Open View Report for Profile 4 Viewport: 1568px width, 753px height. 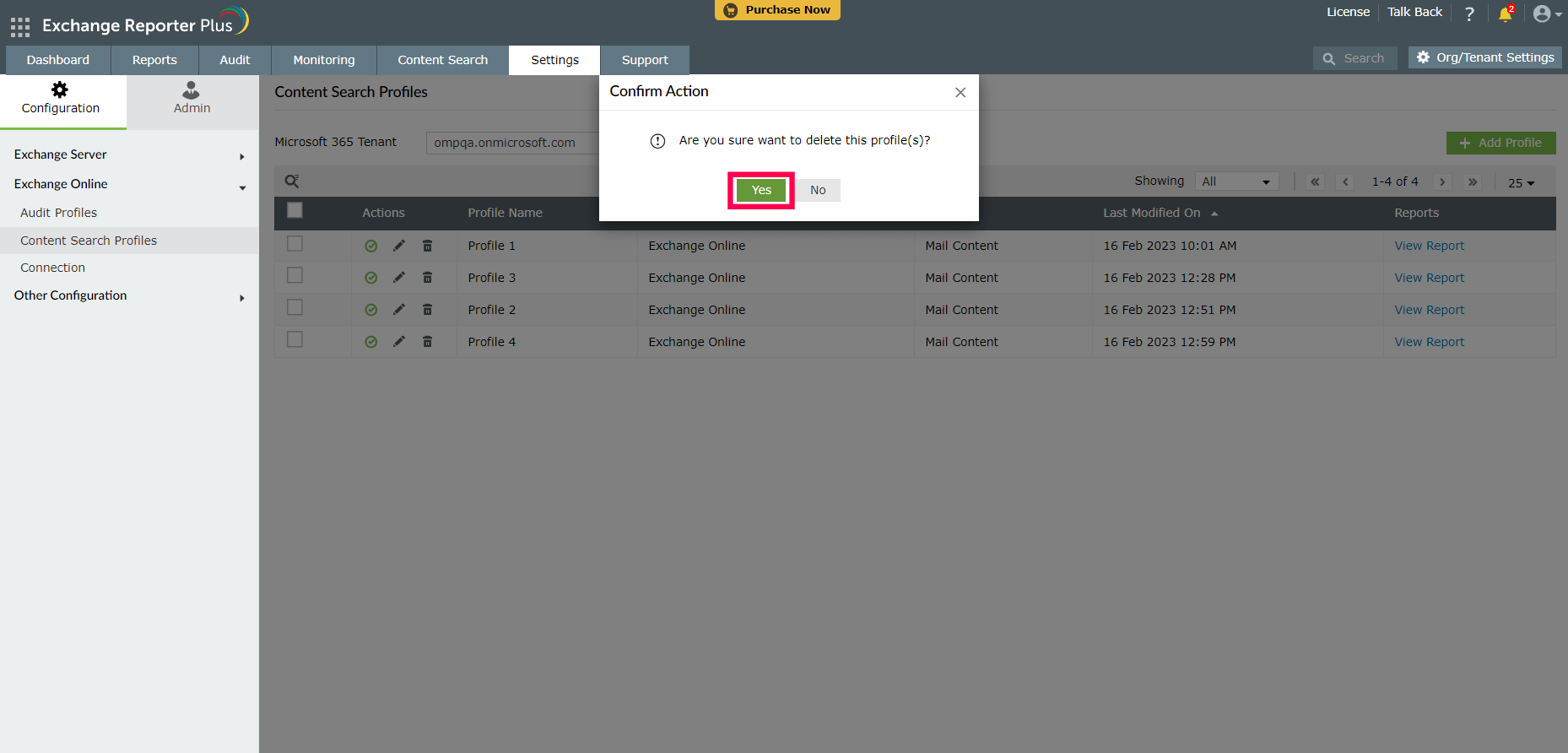[x=1429, y=342]
